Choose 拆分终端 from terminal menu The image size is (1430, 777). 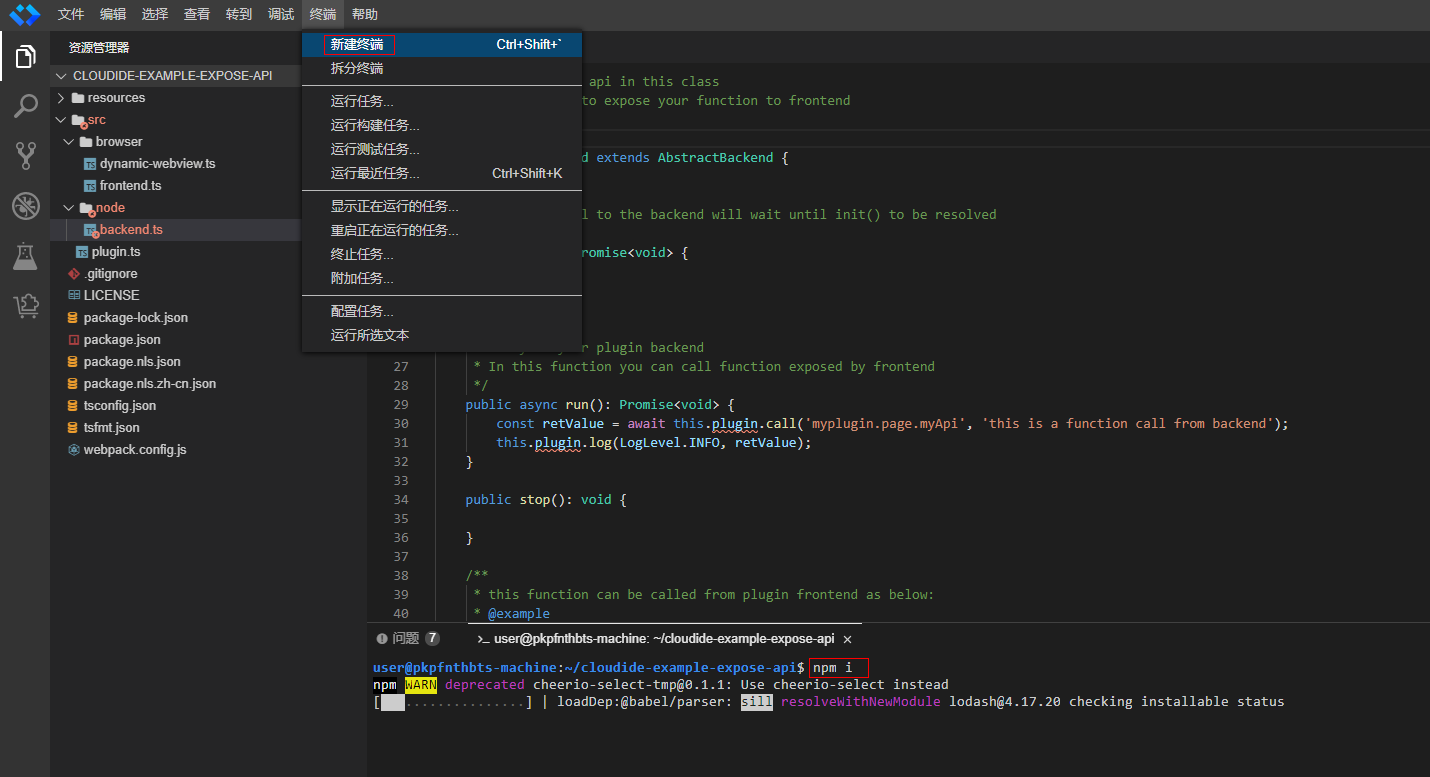pyautogui.click(x=357, y=69)
